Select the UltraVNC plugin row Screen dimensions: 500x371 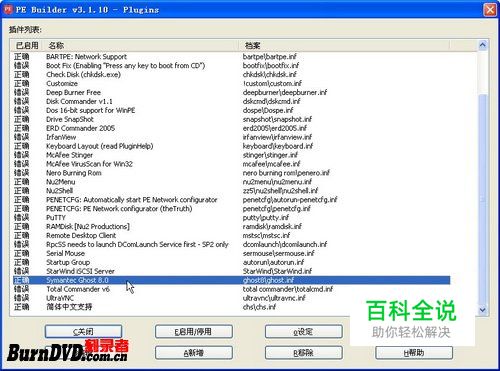pos(232,298)
